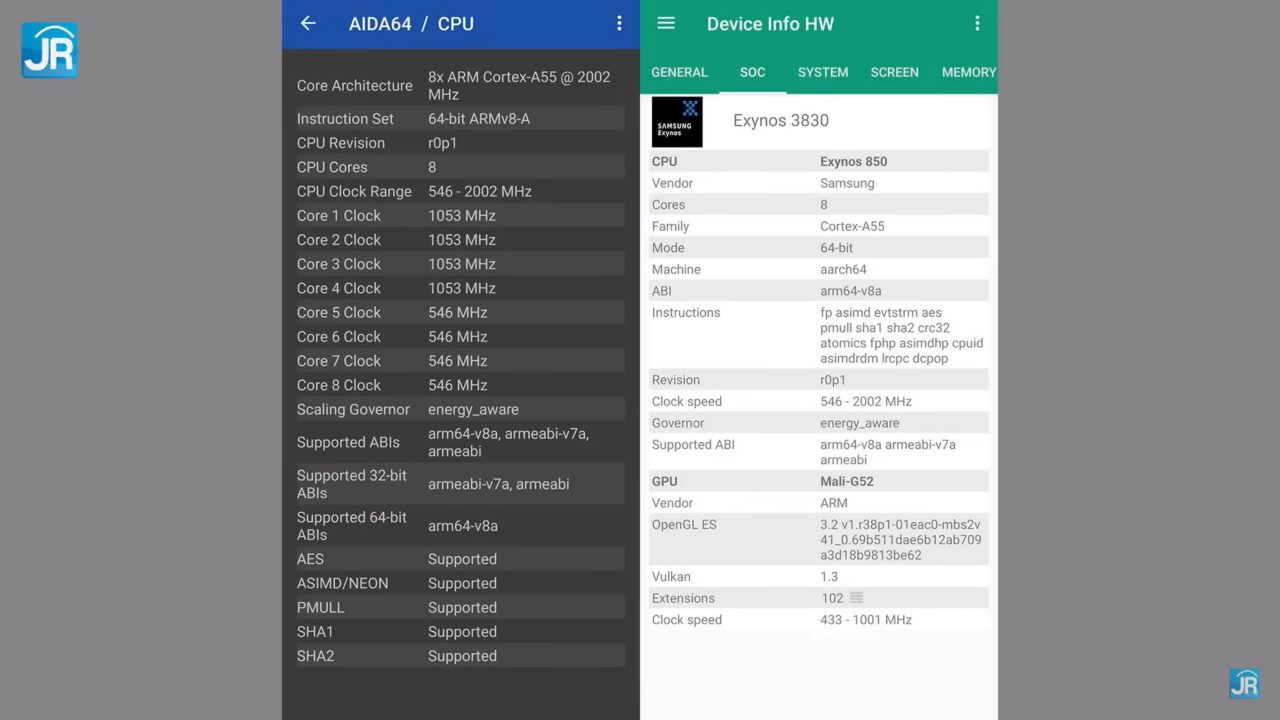
Task: Select the Core 3 Clock row
Action: tap(460, 264)
